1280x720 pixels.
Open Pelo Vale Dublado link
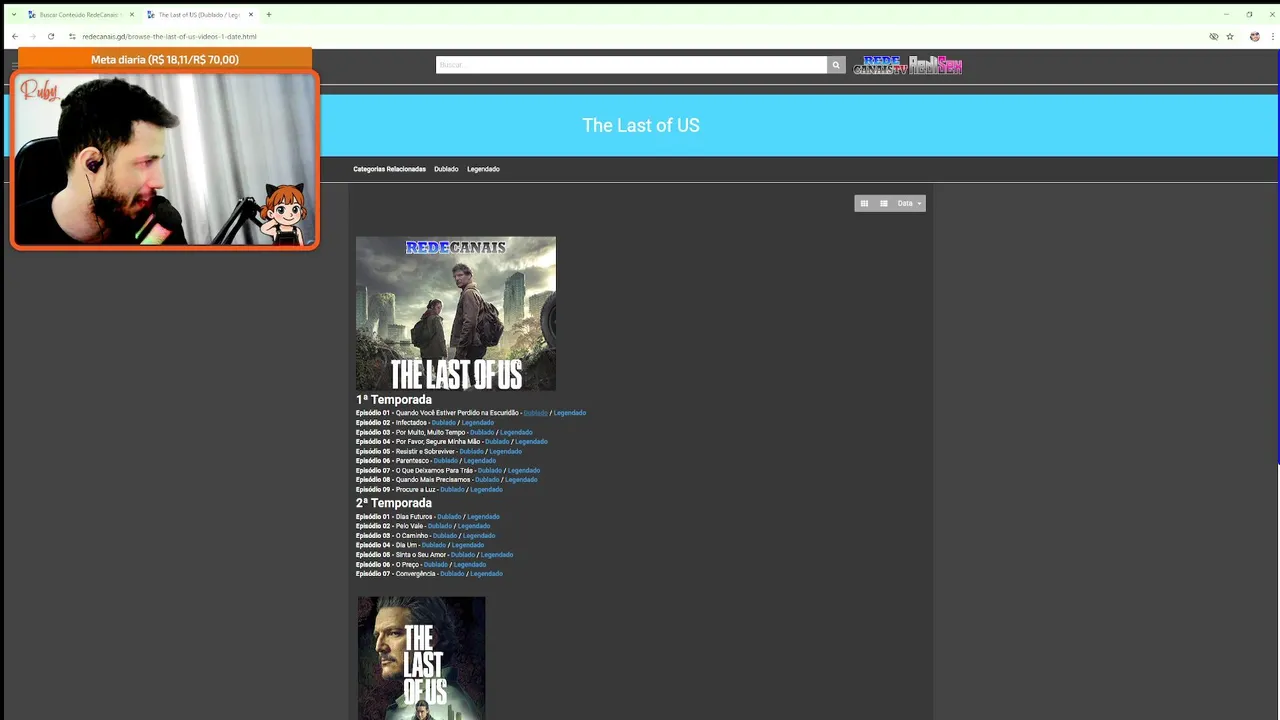point(440,526)
